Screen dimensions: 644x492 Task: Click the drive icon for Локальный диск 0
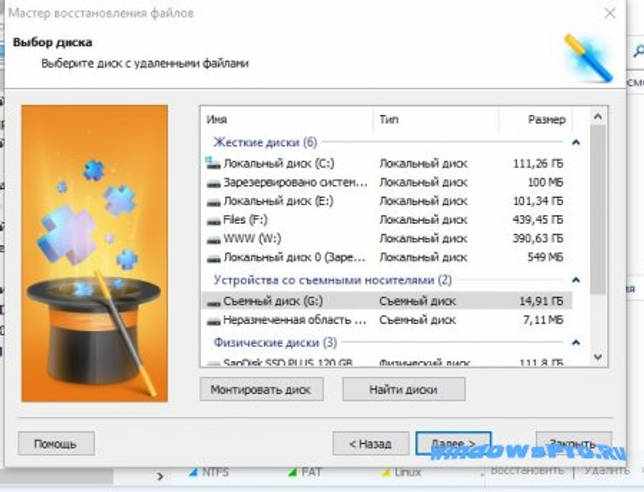pyautogui.click(x=214, y=258)
